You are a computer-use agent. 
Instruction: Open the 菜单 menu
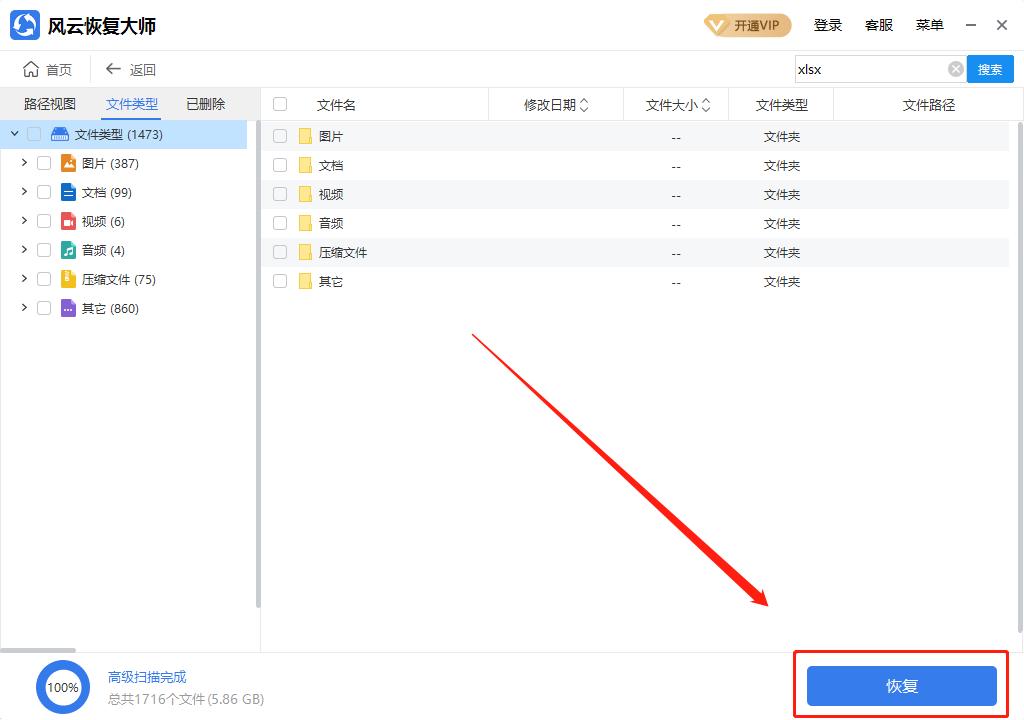(929, 24)
